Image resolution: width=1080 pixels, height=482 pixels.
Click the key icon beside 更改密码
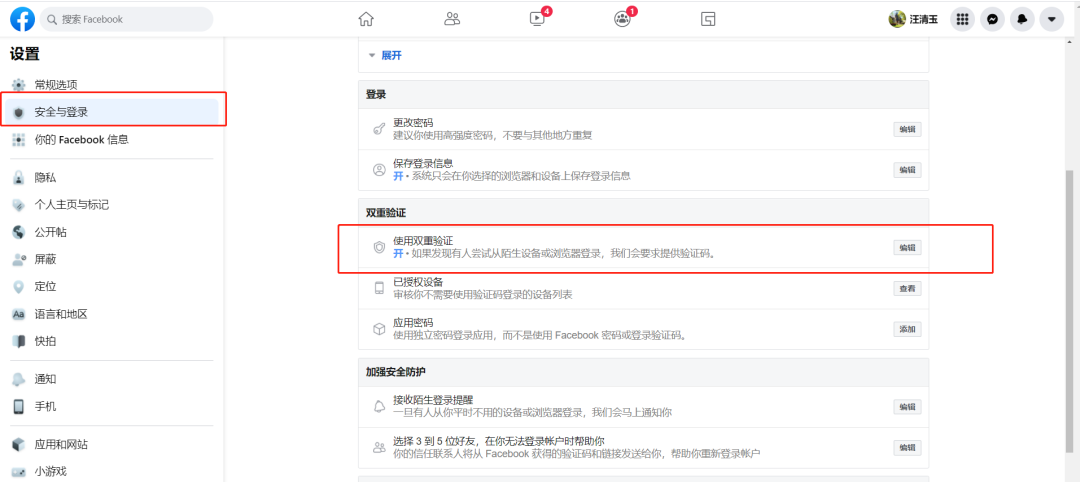[x=378, y=129]
